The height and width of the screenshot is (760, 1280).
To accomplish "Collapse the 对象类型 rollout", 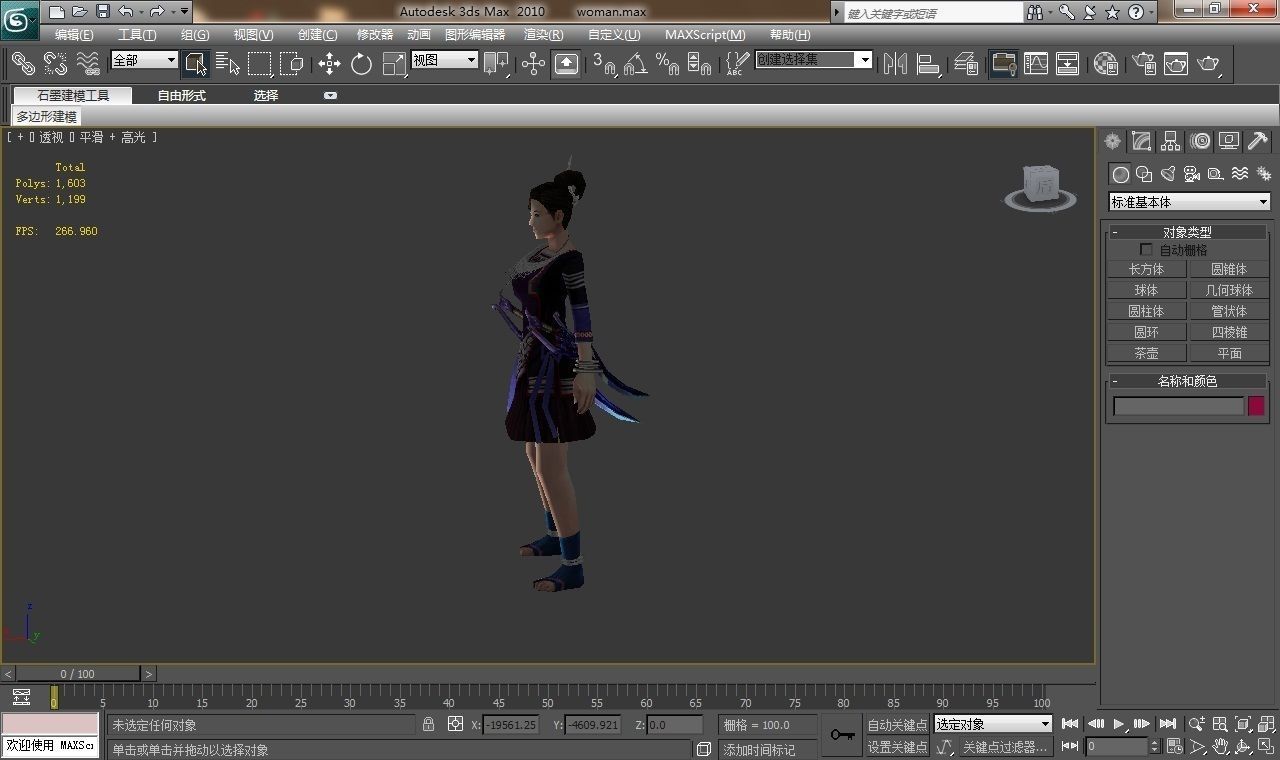I will (x=1187, y=232).
